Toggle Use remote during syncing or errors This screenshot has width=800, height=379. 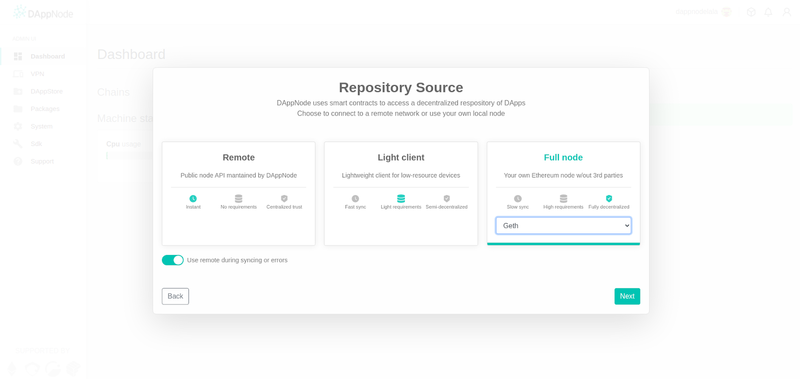pos(172,260)
